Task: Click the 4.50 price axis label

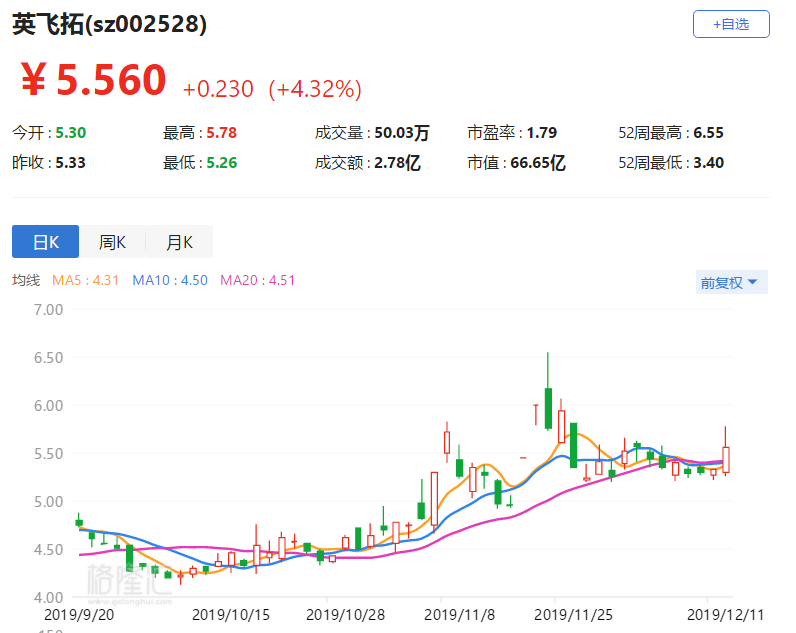Action: tap(48, 549)
